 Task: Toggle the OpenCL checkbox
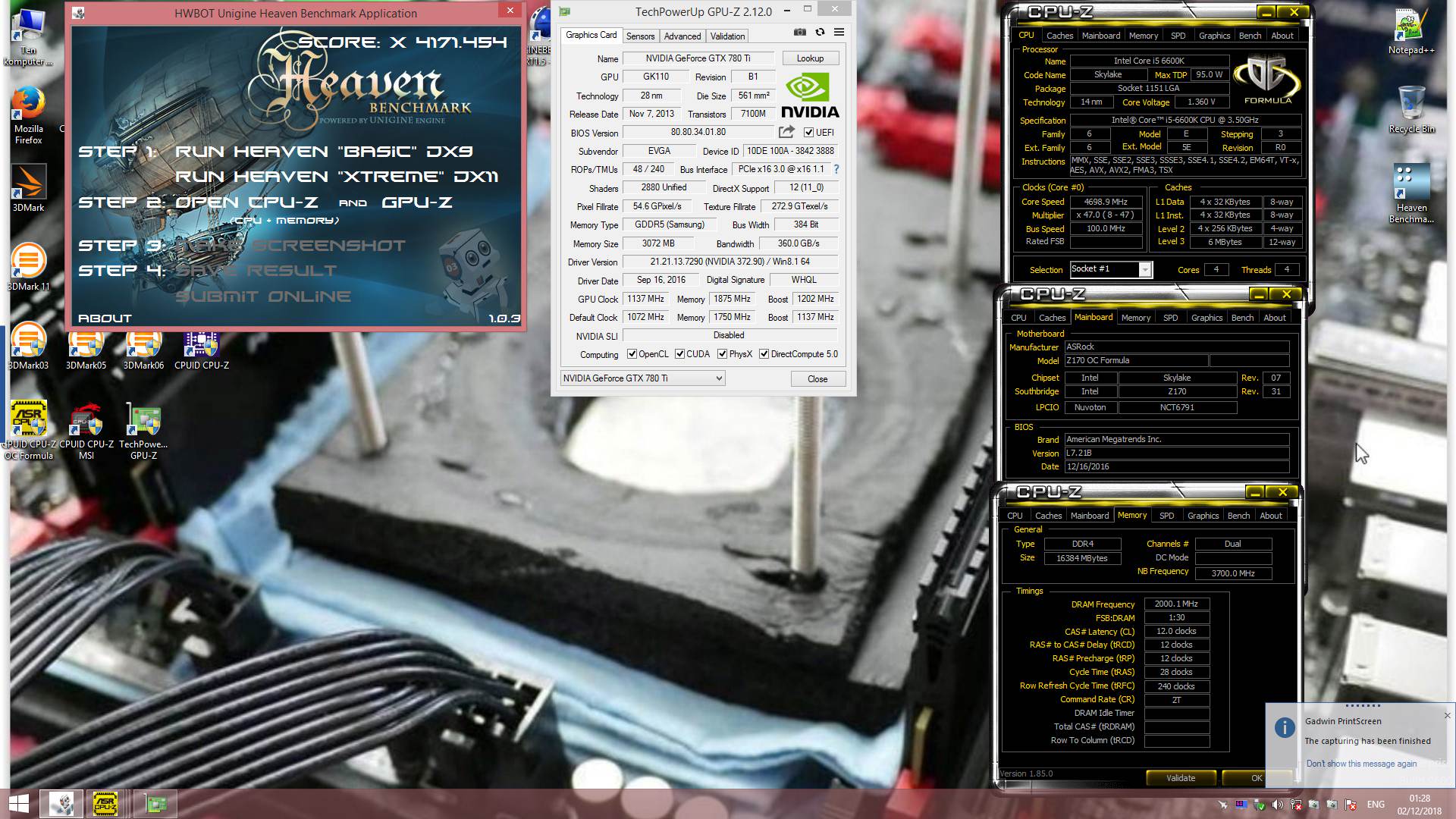(x=632, y=354)
